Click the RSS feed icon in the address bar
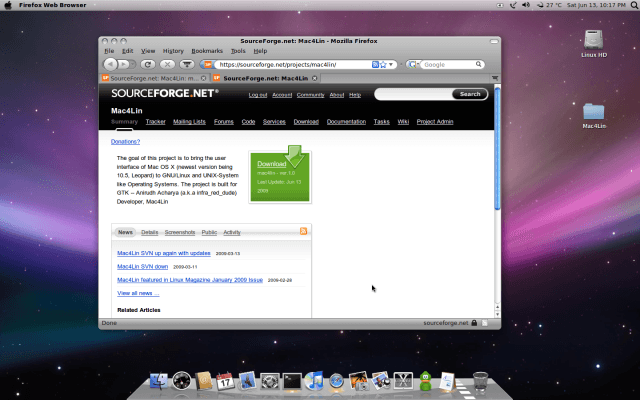The image size is (640, 400). click(x=375, y=64)
